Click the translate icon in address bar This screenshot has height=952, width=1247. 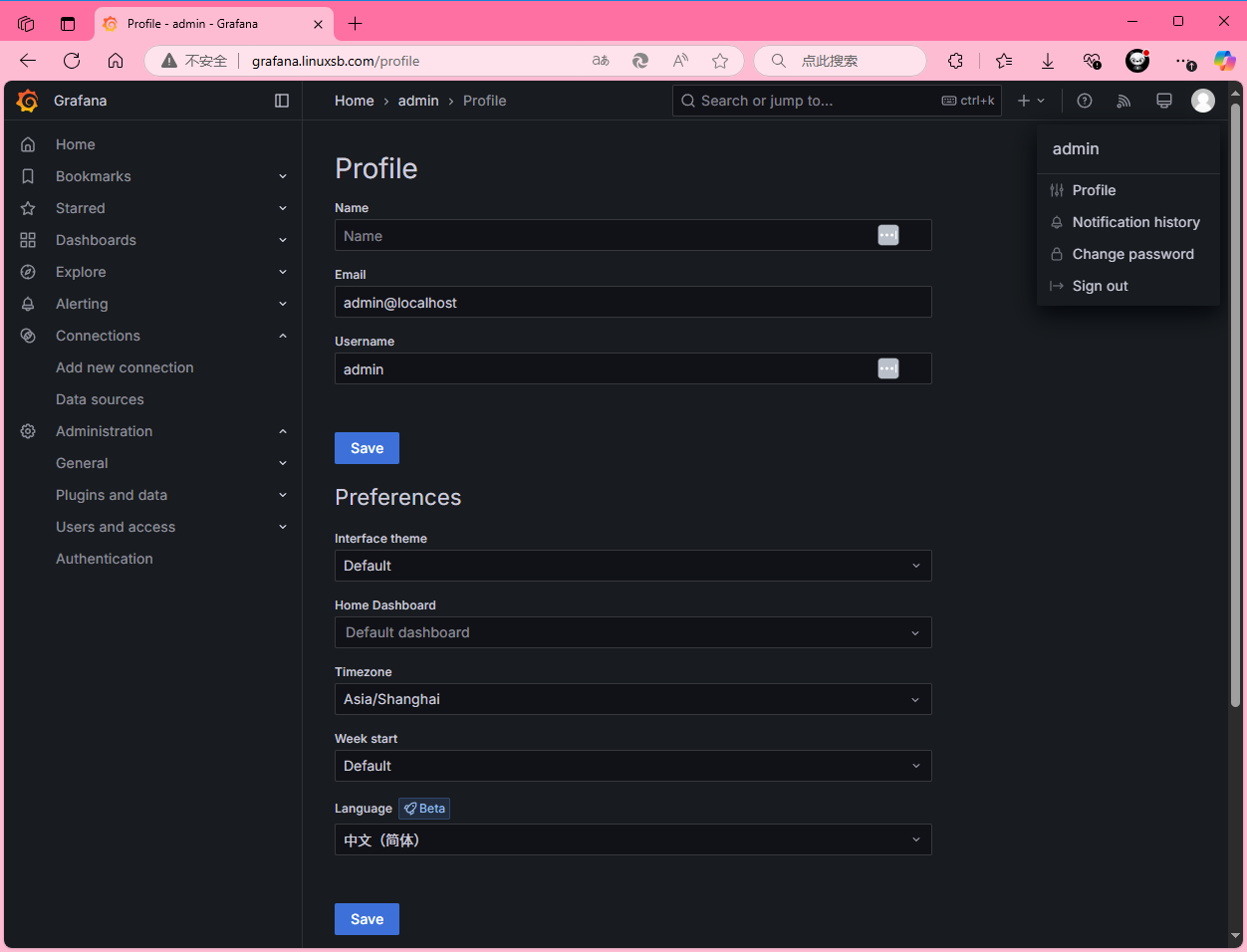pyautogui.click(x=601, y=61)
